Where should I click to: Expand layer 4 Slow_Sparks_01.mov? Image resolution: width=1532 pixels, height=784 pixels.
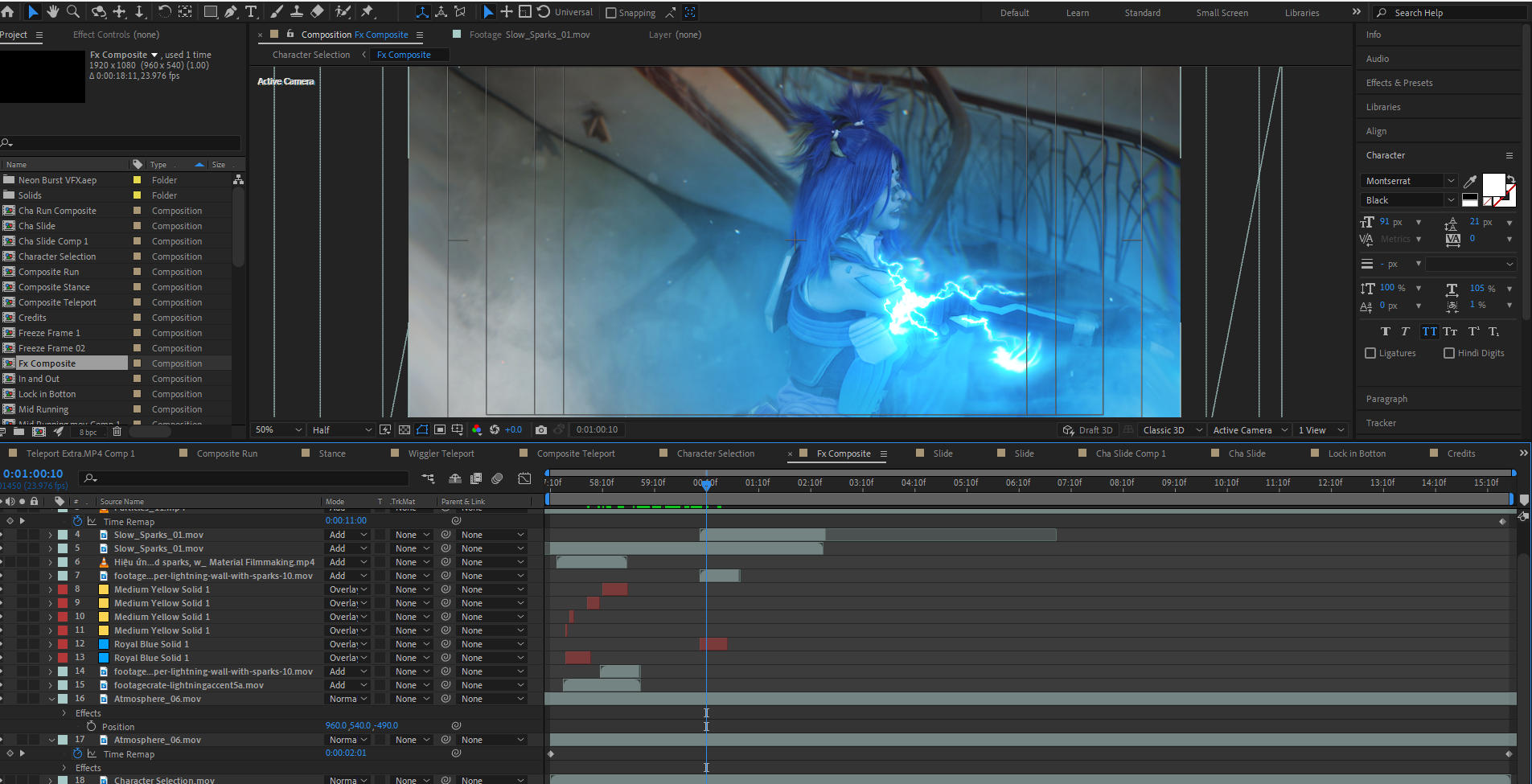(x=51, y=535)
